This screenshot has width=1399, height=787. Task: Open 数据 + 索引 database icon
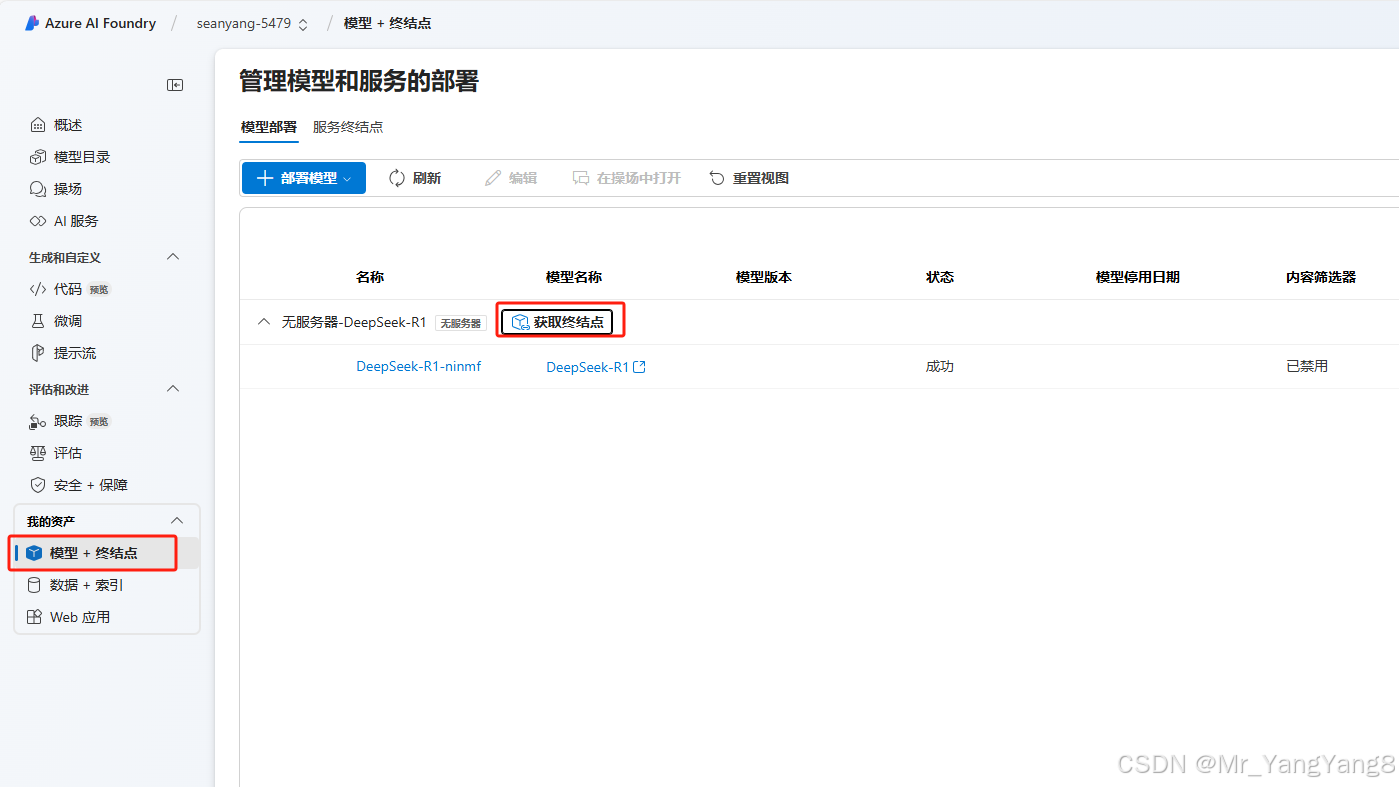[34, 585]
